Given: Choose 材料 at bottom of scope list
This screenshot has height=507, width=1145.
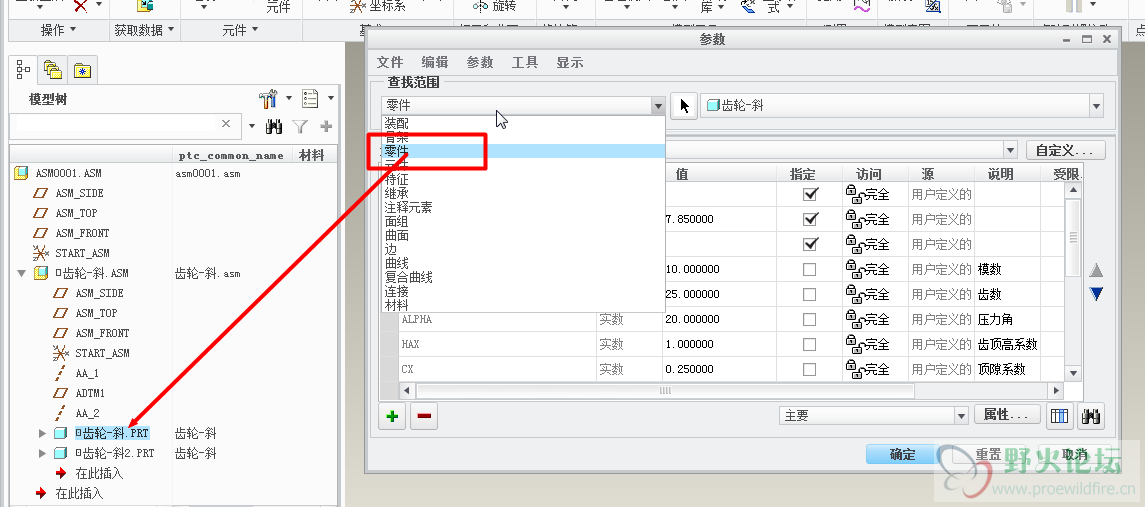Looking at the screenshot, I should click(523, 305).
